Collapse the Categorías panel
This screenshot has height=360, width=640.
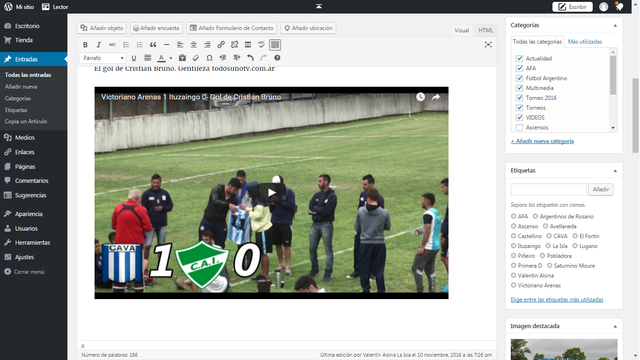coord(615,25)
